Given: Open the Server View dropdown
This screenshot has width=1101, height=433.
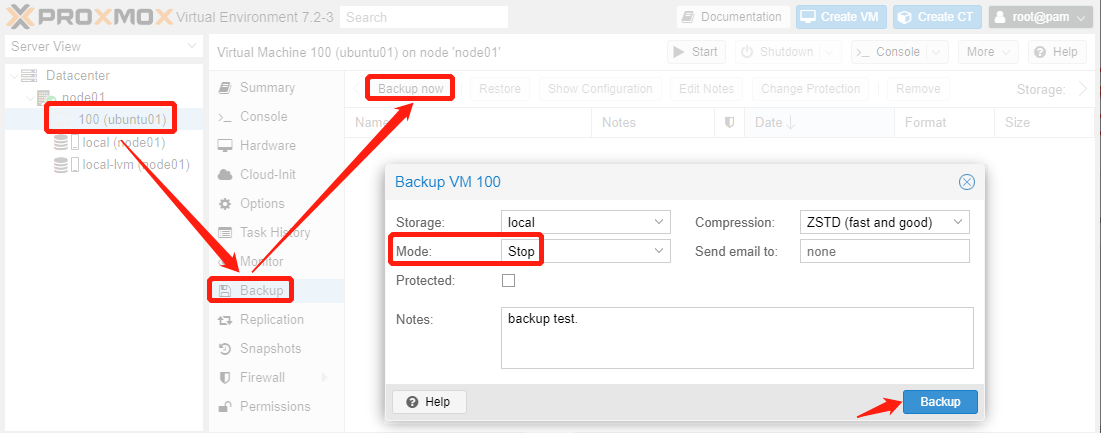Looking at the screenshot, I should click(104, 46).
